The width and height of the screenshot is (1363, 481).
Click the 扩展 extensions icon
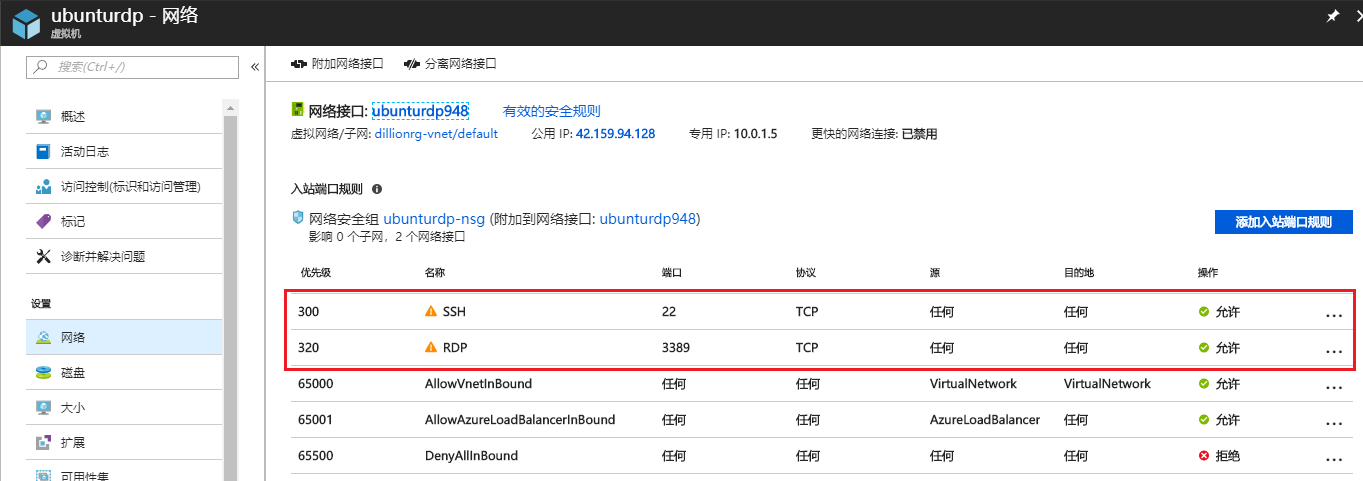click(43, 443)
